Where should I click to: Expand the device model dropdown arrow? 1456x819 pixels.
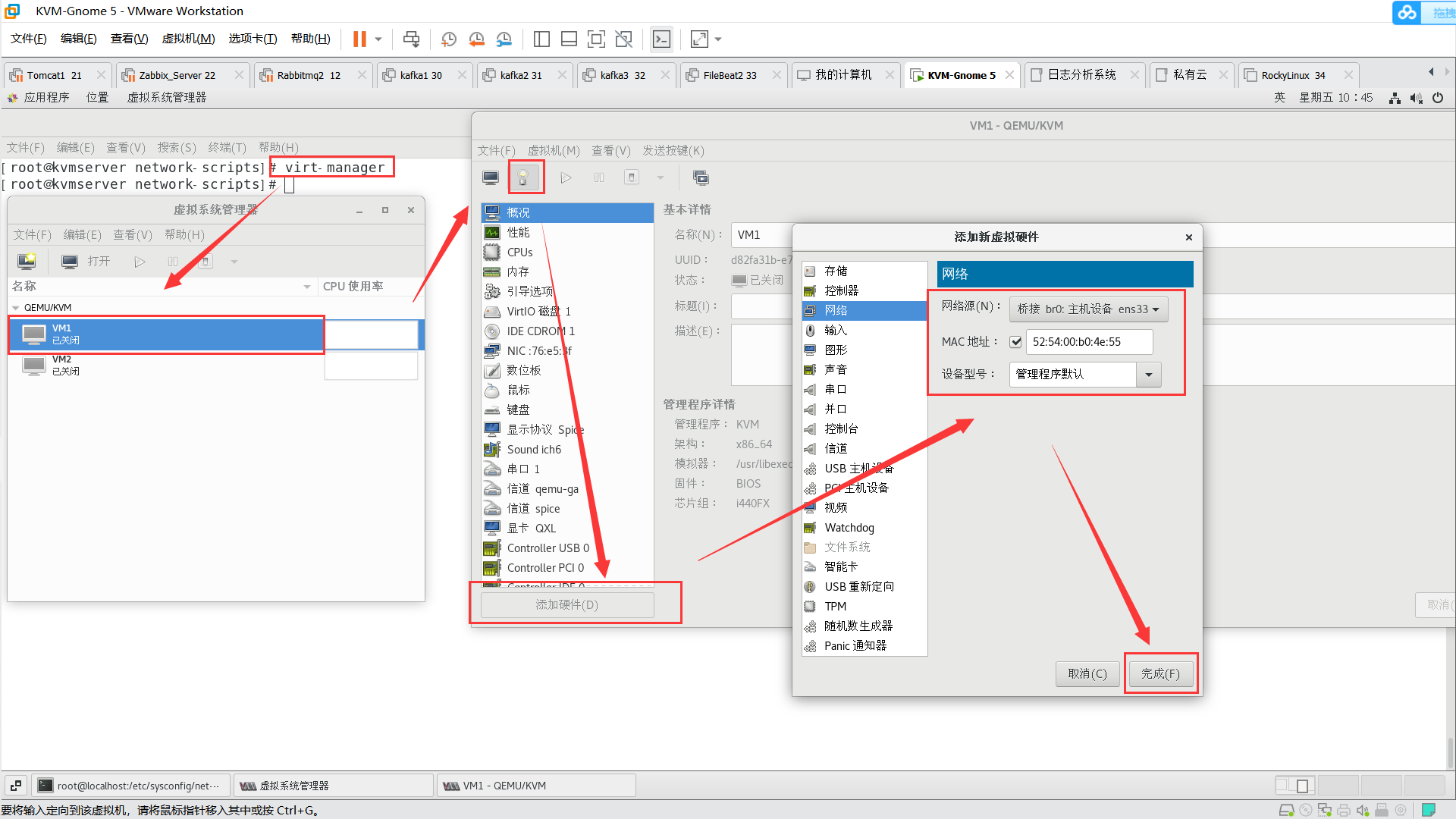(1148, 375)
